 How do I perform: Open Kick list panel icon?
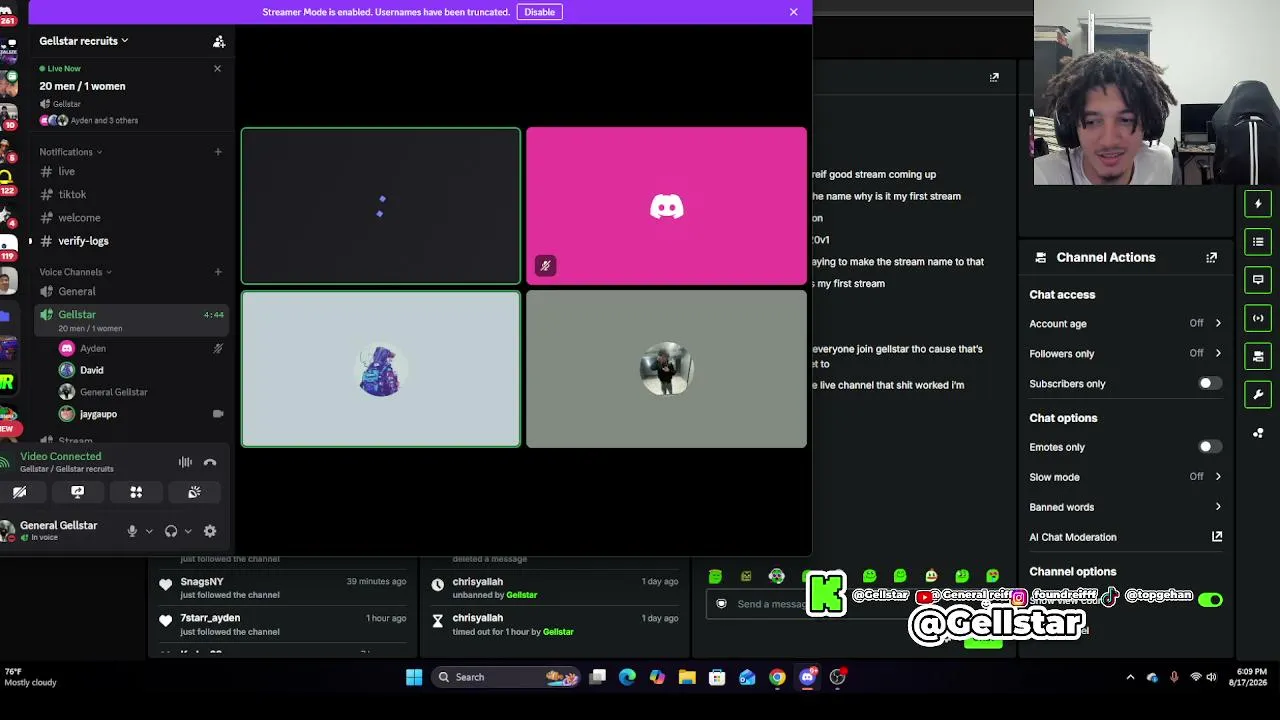click(1258, 242)
